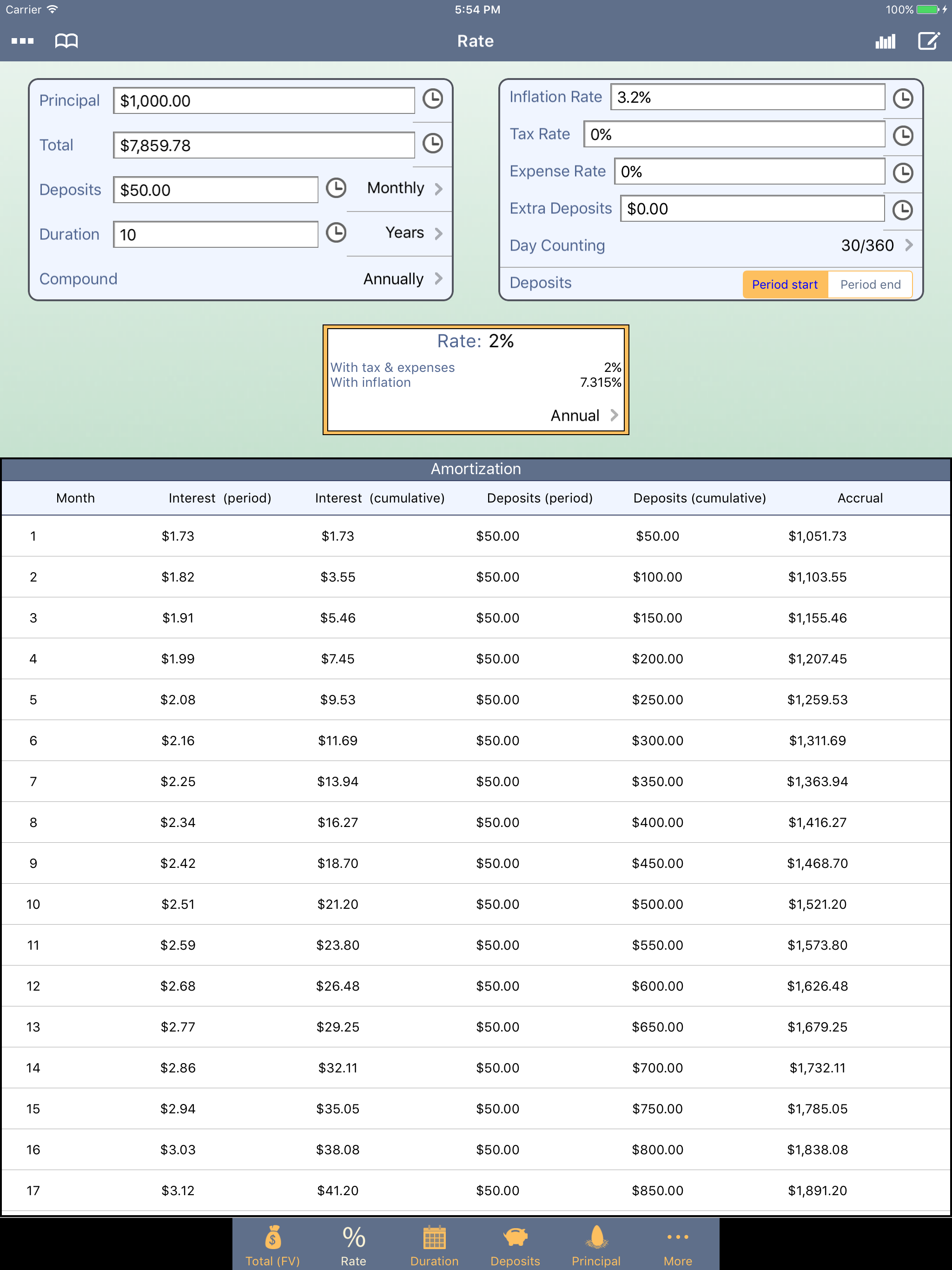
Task: Select Period start deposits option
Action: [785, 285]
